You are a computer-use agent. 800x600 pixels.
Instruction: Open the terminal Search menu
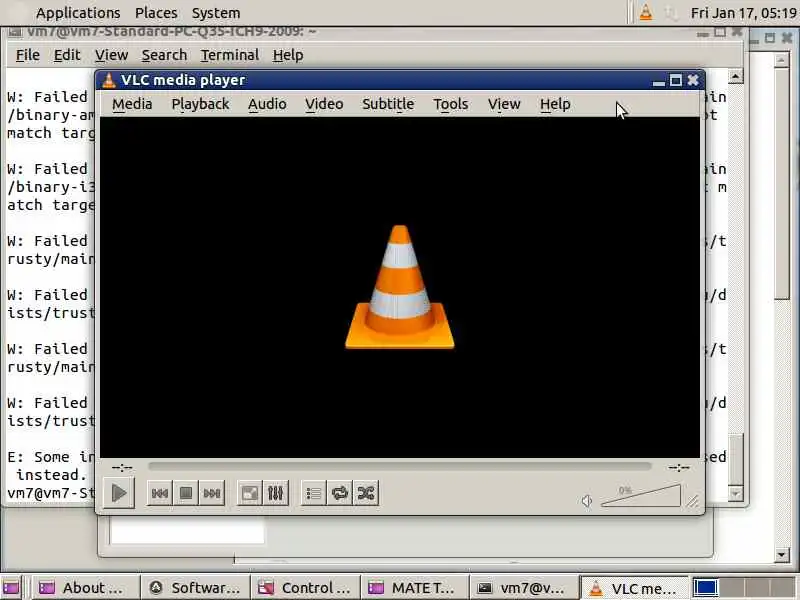164,55
